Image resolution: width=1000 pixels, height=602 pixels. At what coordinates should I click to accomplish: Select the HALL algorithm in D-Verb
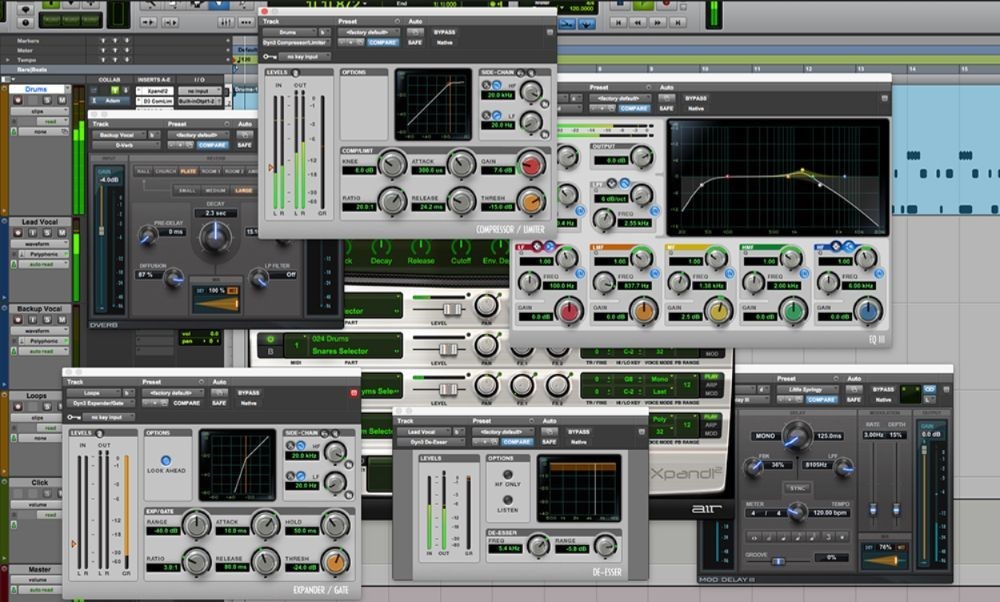click(x=143, y=171)
